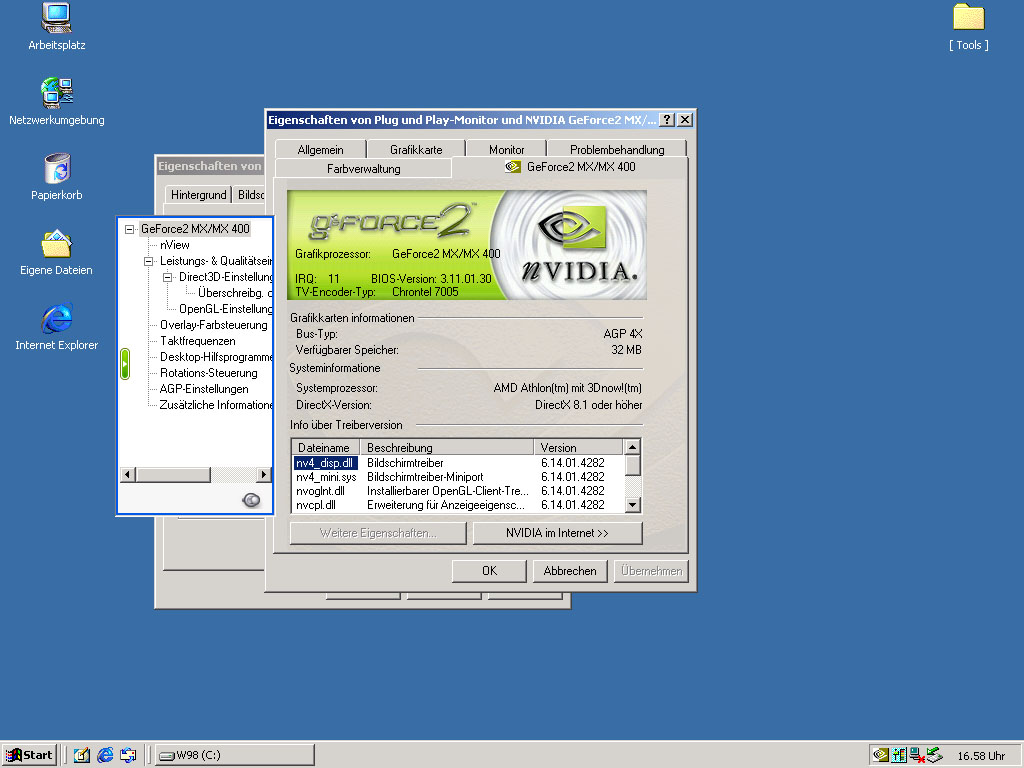Click the NVIDIA icon in system tray

(x=880, y=755)
